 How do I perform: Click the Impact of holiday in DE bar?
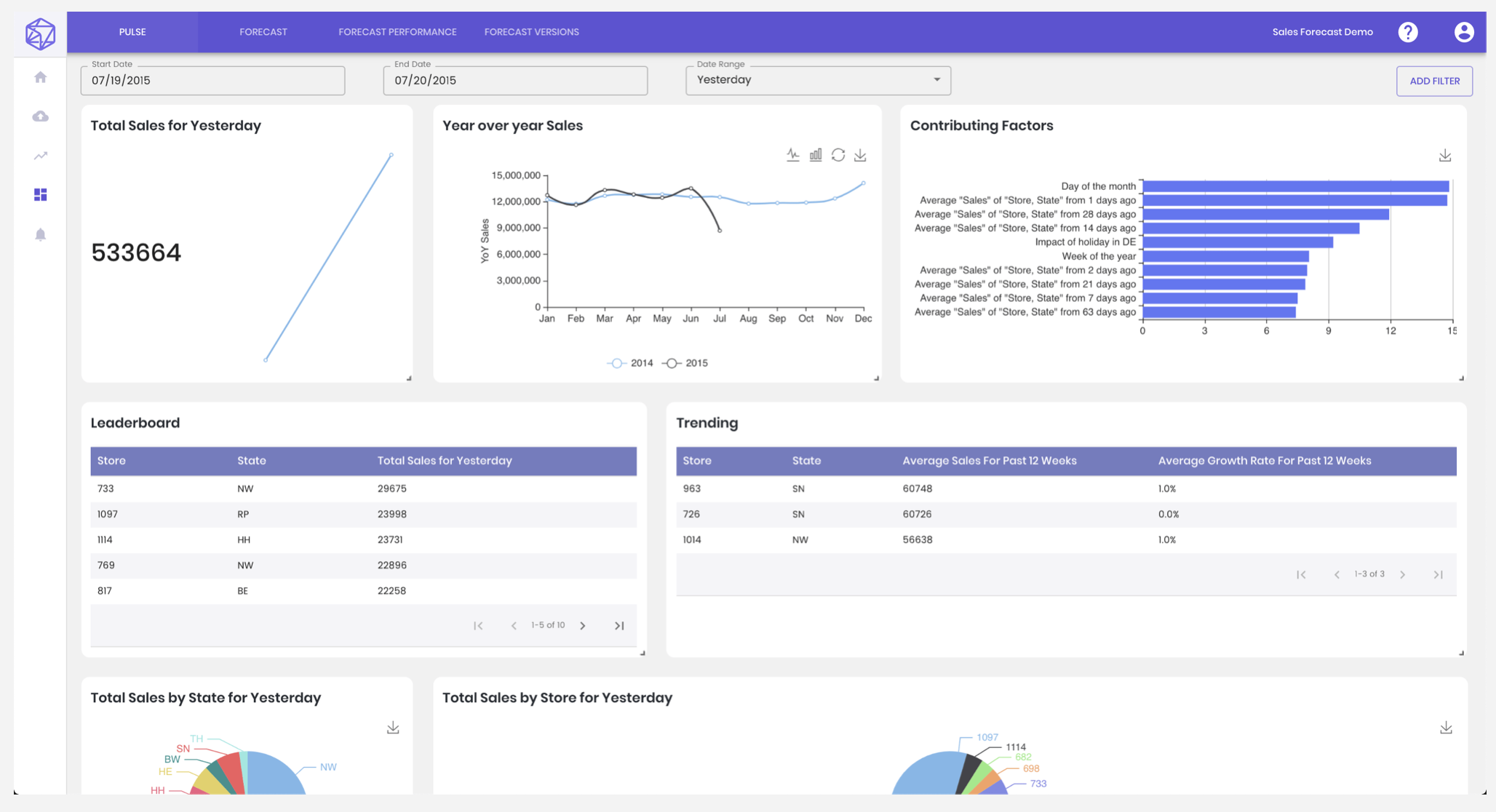(x=1238, y=242)
